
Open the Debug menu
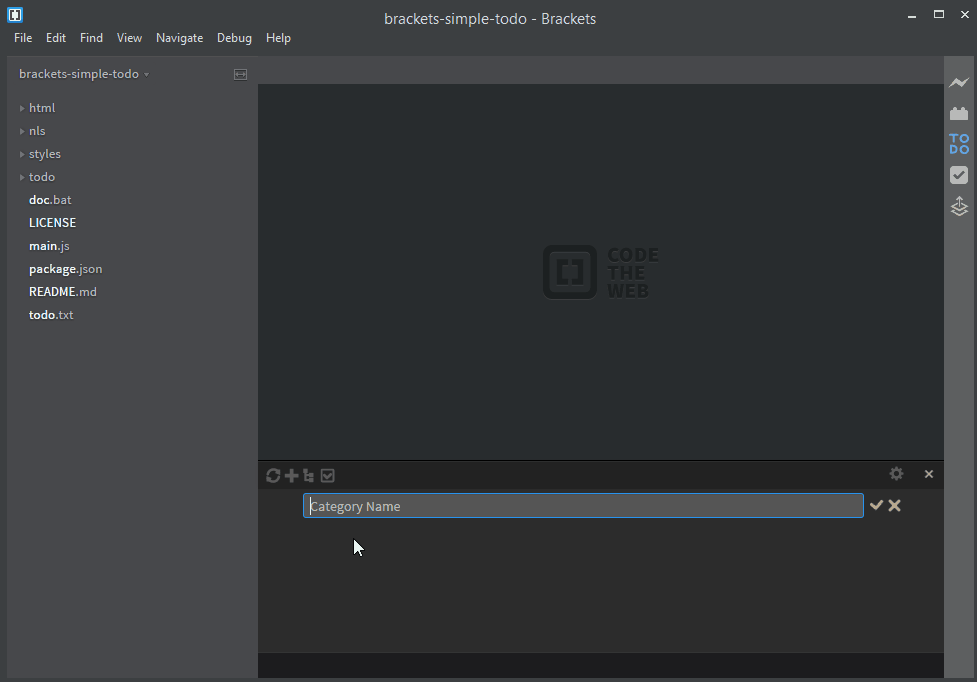pos(234,38)
